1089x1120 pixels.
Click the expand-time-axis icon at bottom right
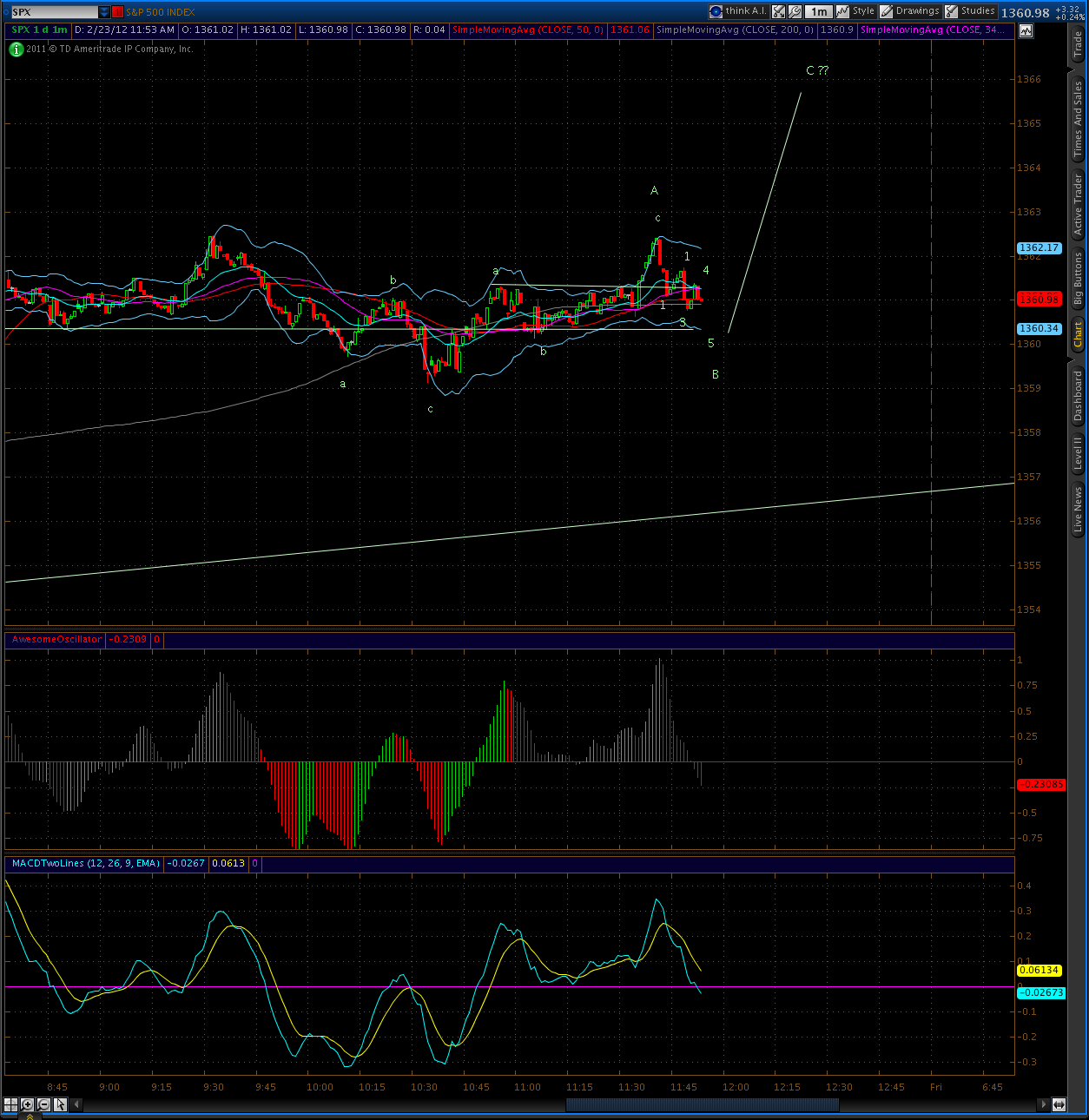pos(1059,1104)
